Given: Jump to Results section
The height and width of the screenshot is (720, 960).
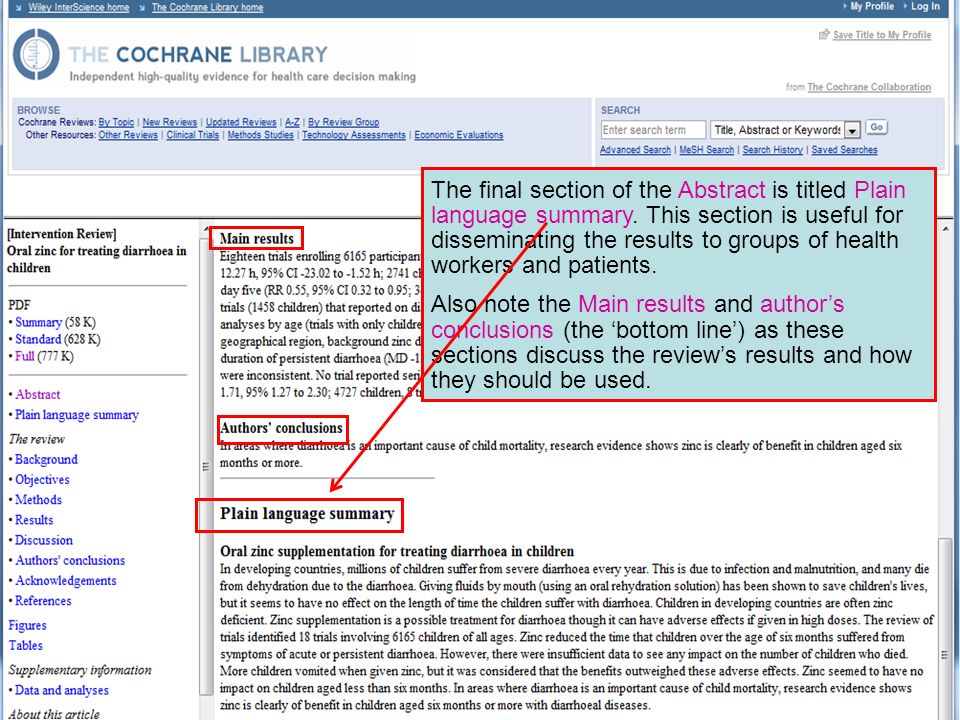Looking at the screenshot, I should (34, 520).
